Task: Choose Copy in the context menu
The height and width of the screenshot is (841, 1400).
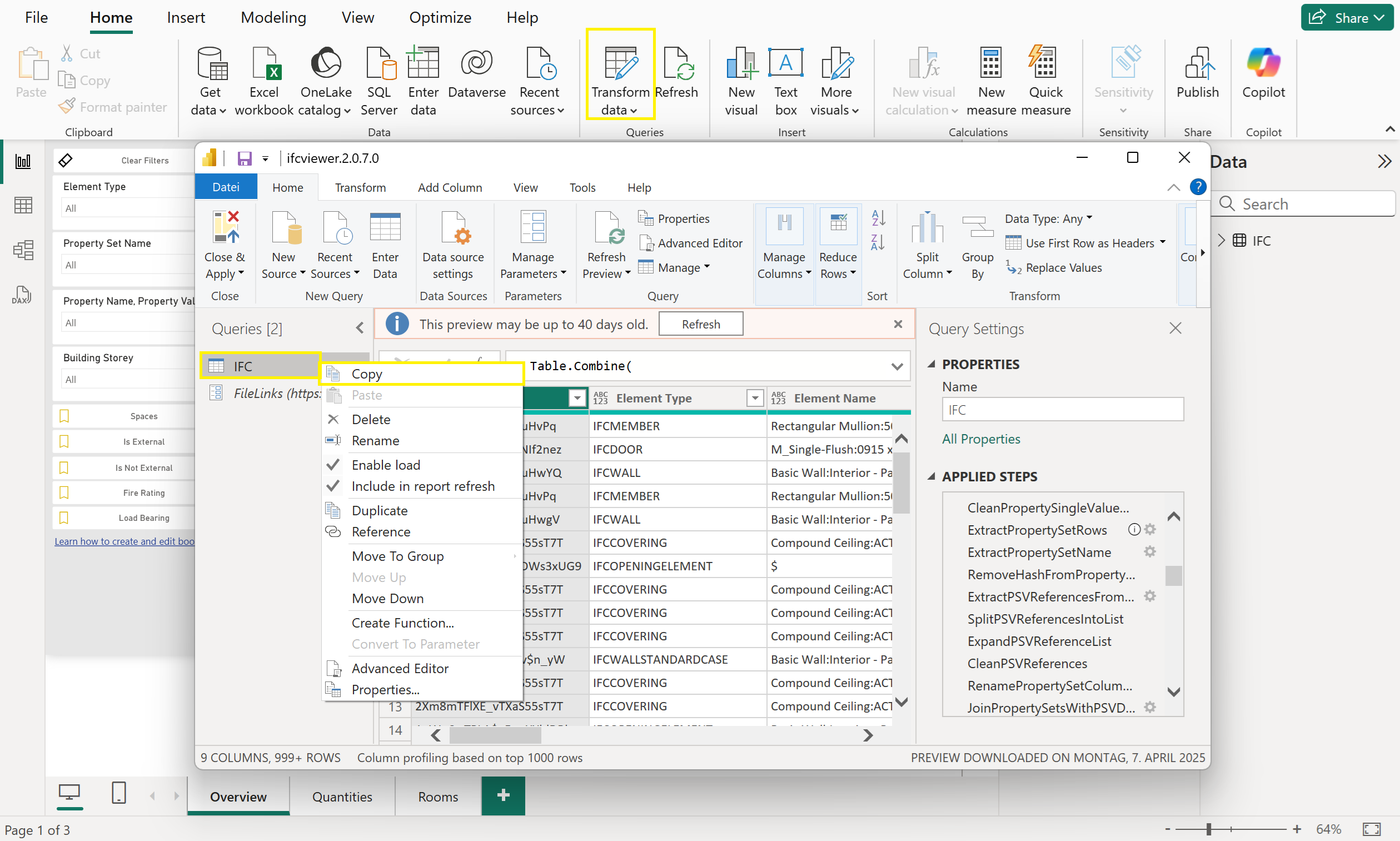Action: point(422,374)
